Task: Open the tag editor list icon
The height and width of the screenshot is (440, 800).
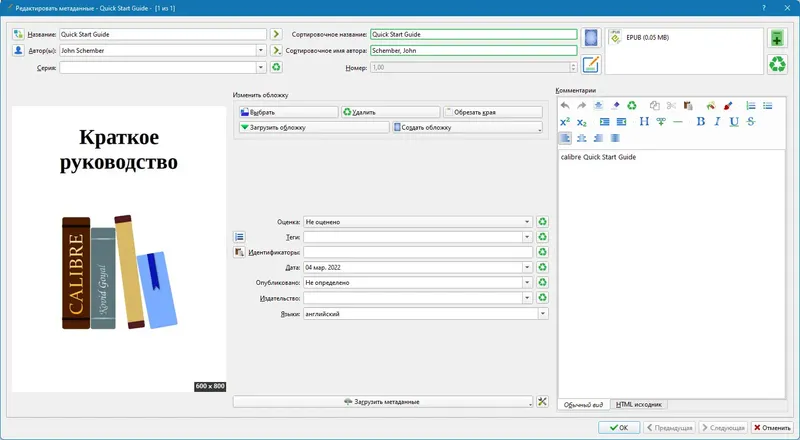Action: click(x=239, y=237)
